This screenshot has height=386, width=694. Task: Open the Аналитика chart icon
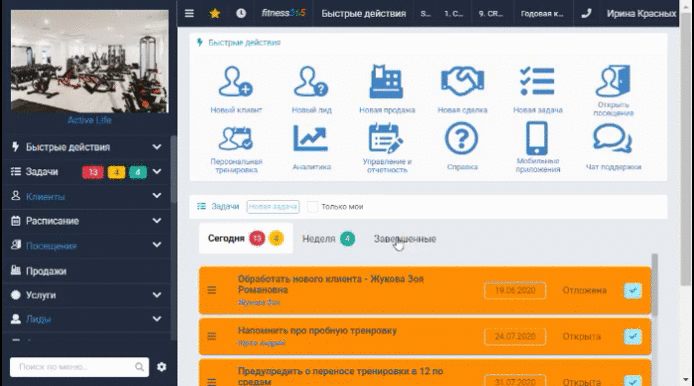pos(311,139)
